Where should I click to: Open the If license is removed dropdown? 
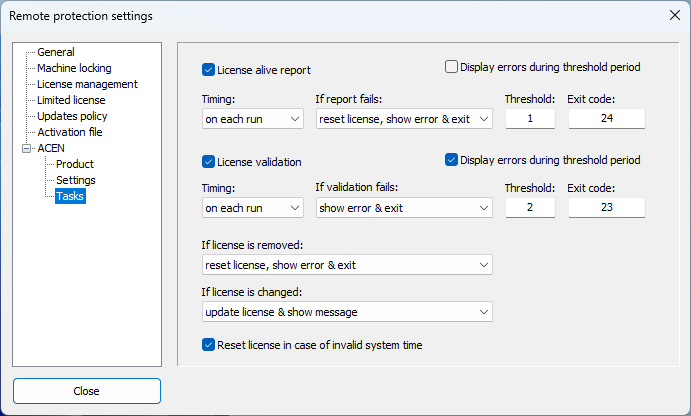(347, 265)
